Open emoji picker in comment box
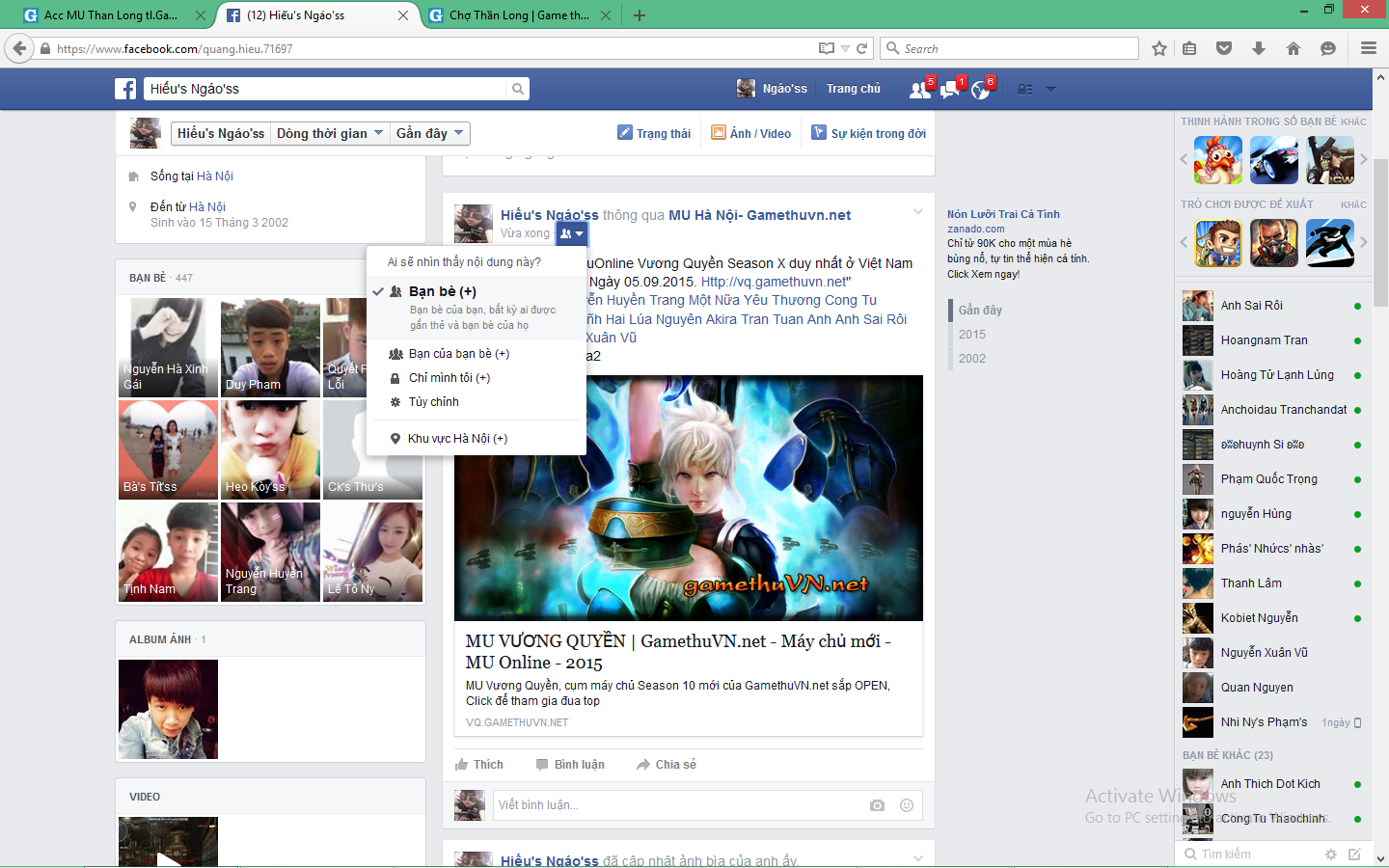 907,805
